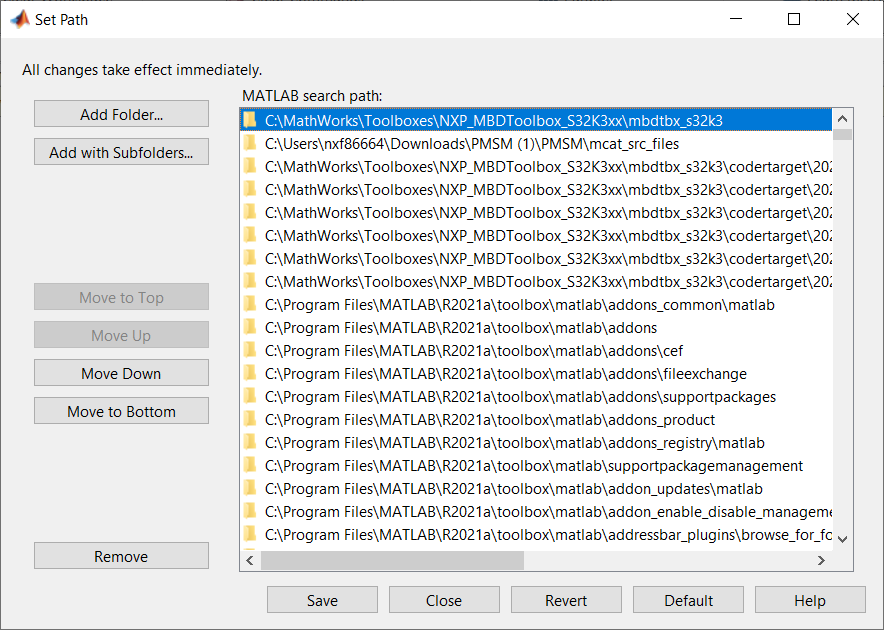Viewport: 884px width, 630px height.
Task: Send selected folder to bottom of path
Action: tap(121, 411)
